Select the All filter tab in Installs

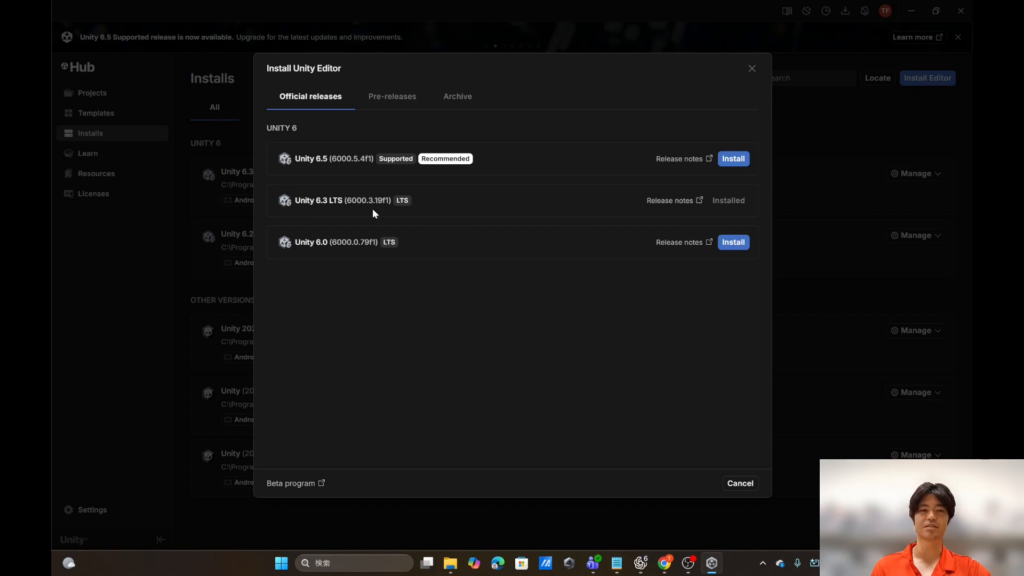pyautogui.click(x=215, y=107)
